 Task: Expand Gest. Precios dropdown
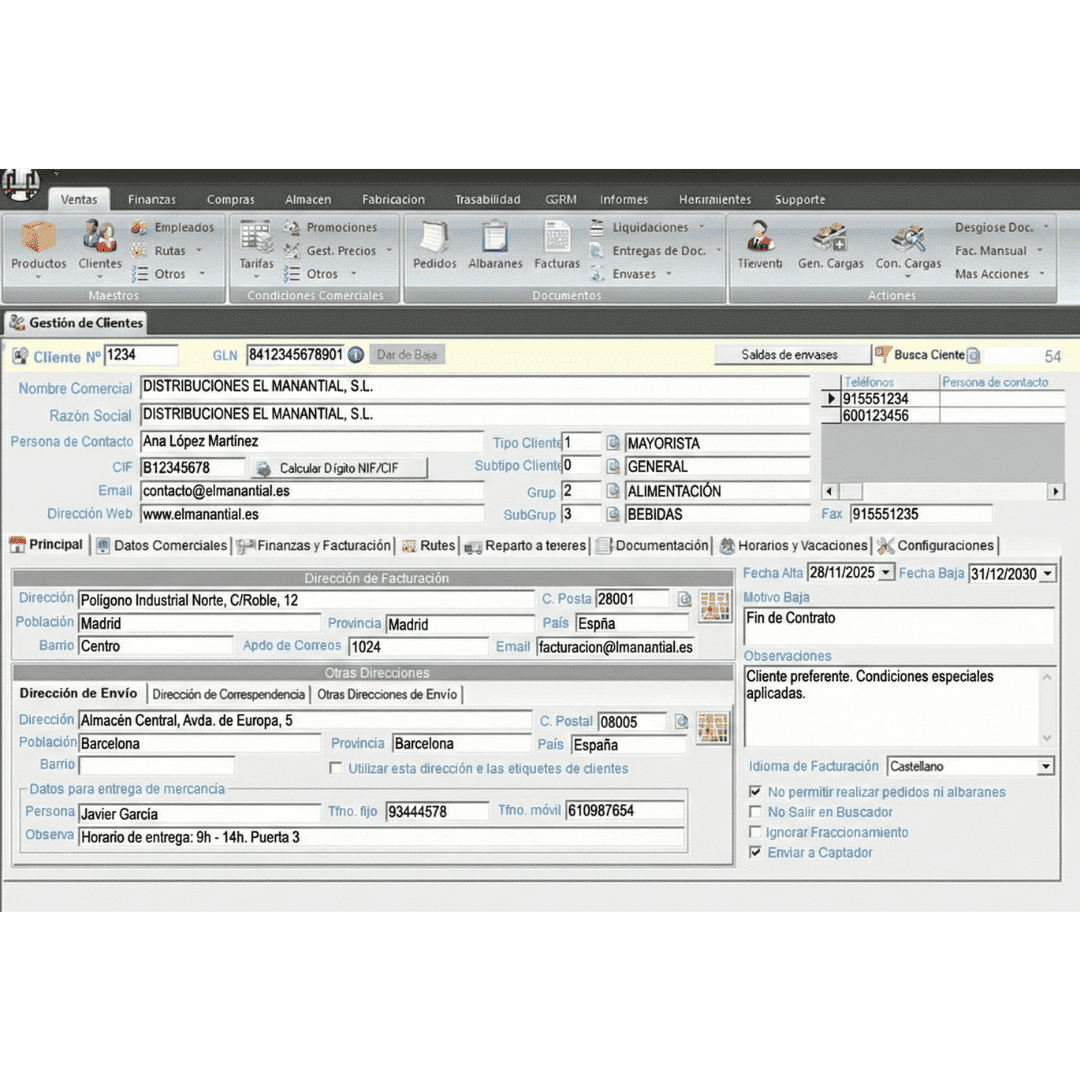pos(389,251)
